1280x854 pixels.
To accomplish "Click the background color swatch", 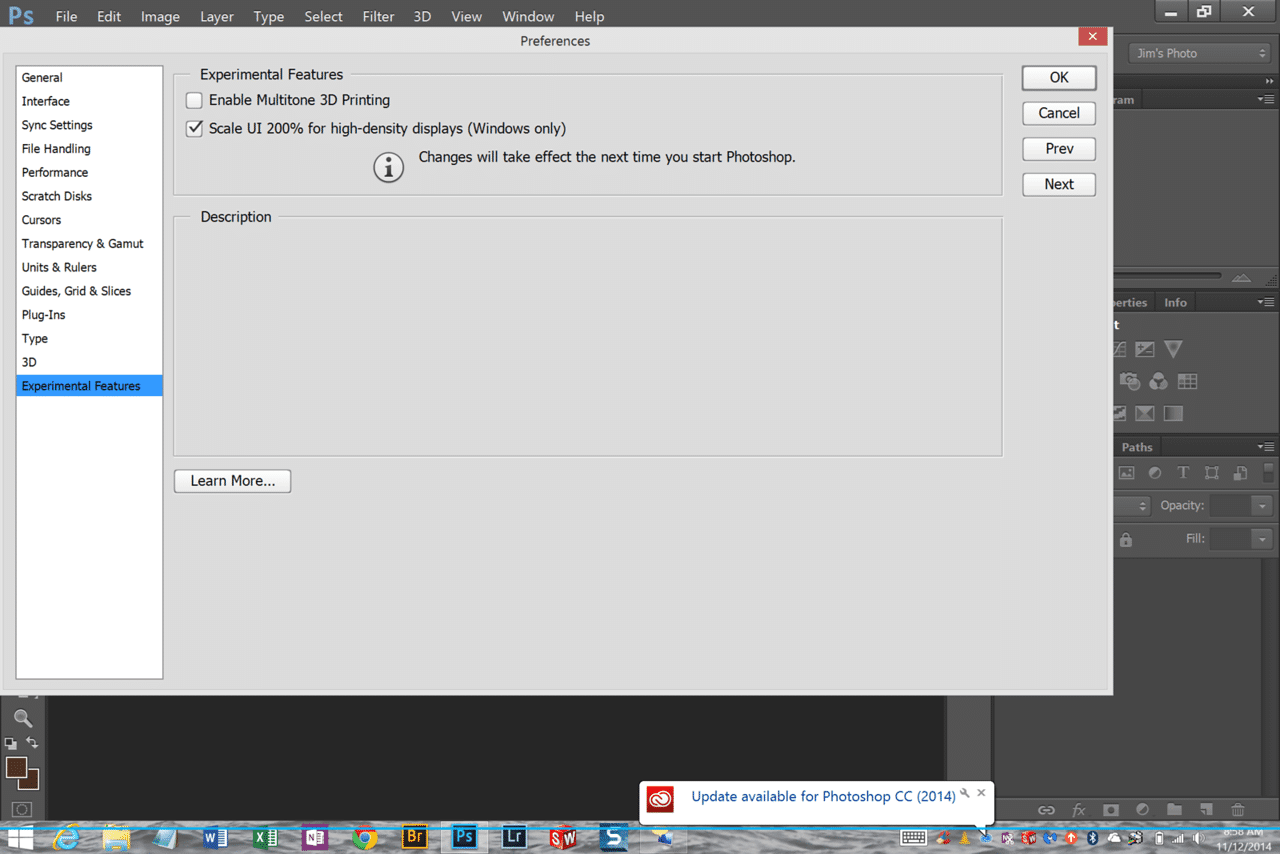I will tap(33, 785).
